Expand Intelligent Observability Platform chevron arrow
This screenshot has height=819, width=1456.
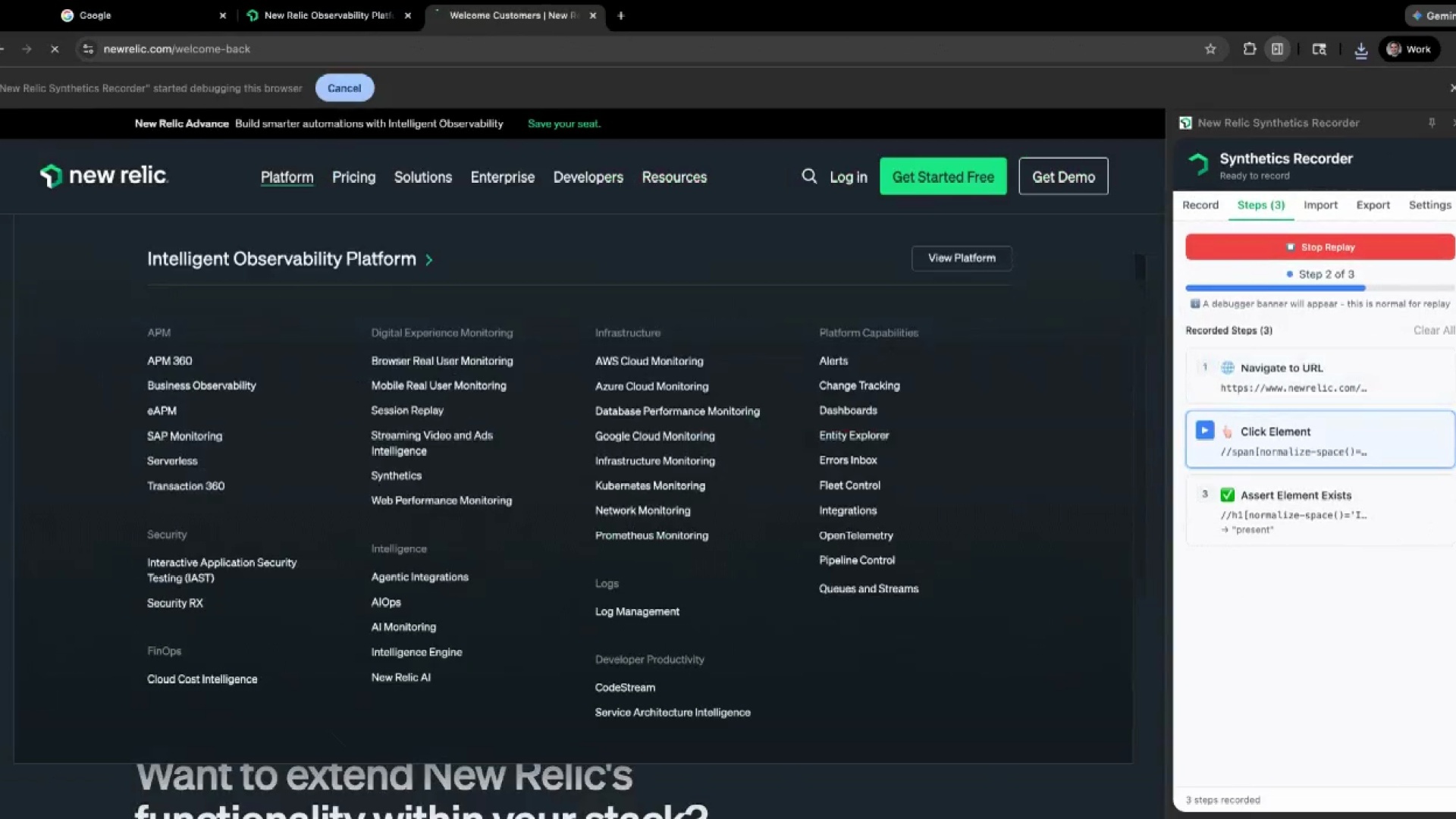429,260
